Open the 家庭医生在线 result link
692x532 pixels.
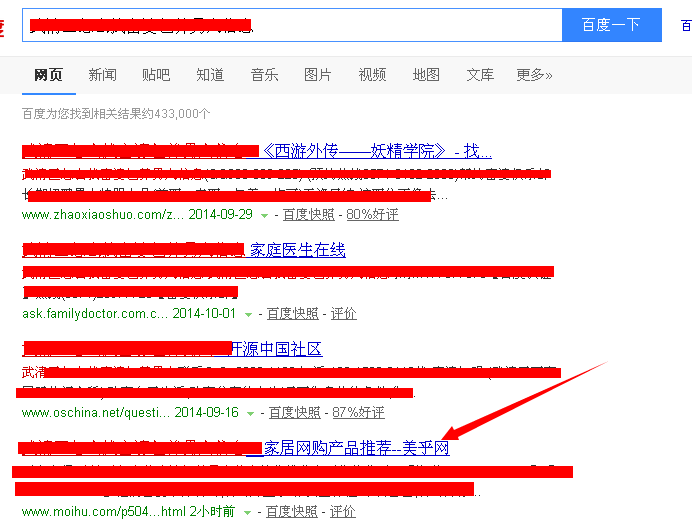(x=297, y=250)
